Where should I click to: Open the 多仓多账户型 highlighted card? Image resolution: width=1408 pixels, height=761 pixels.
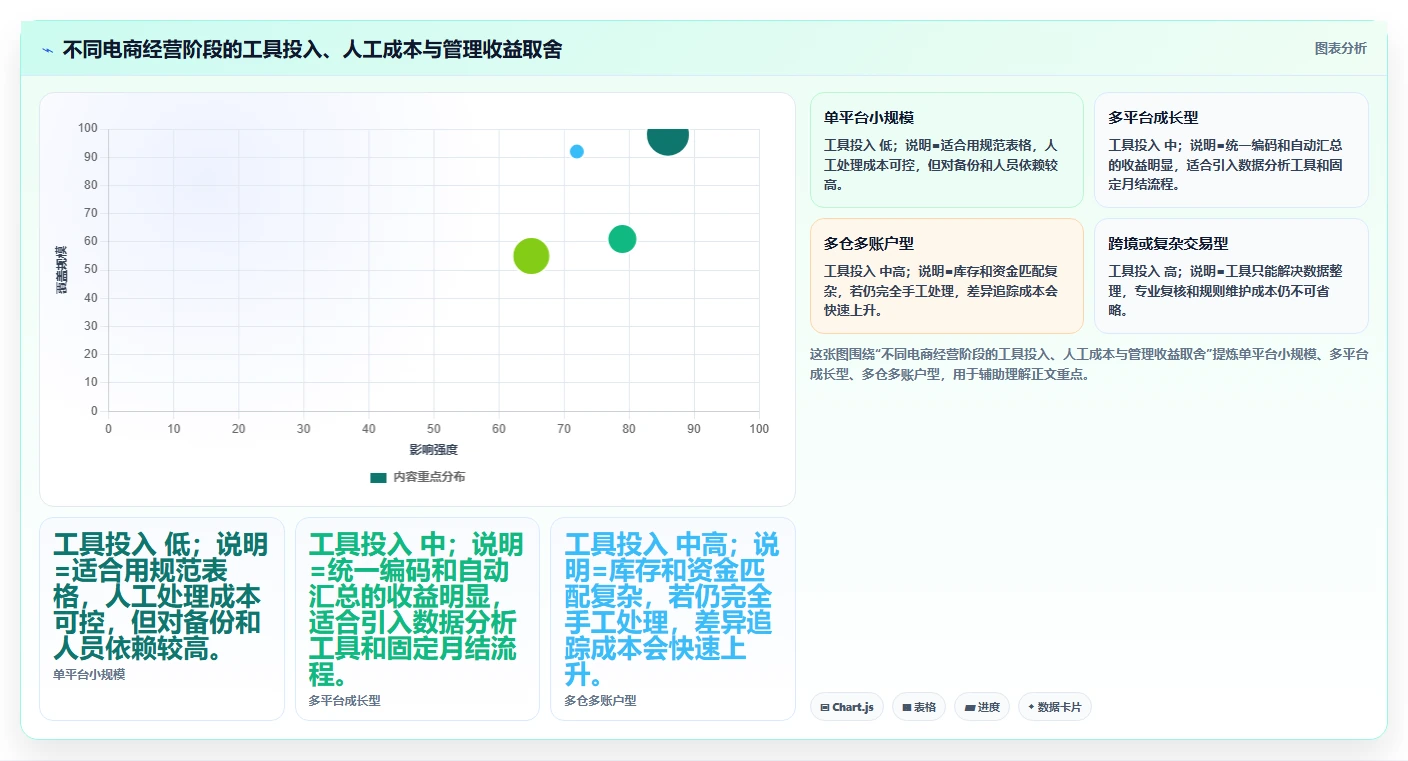click(946, 276)
